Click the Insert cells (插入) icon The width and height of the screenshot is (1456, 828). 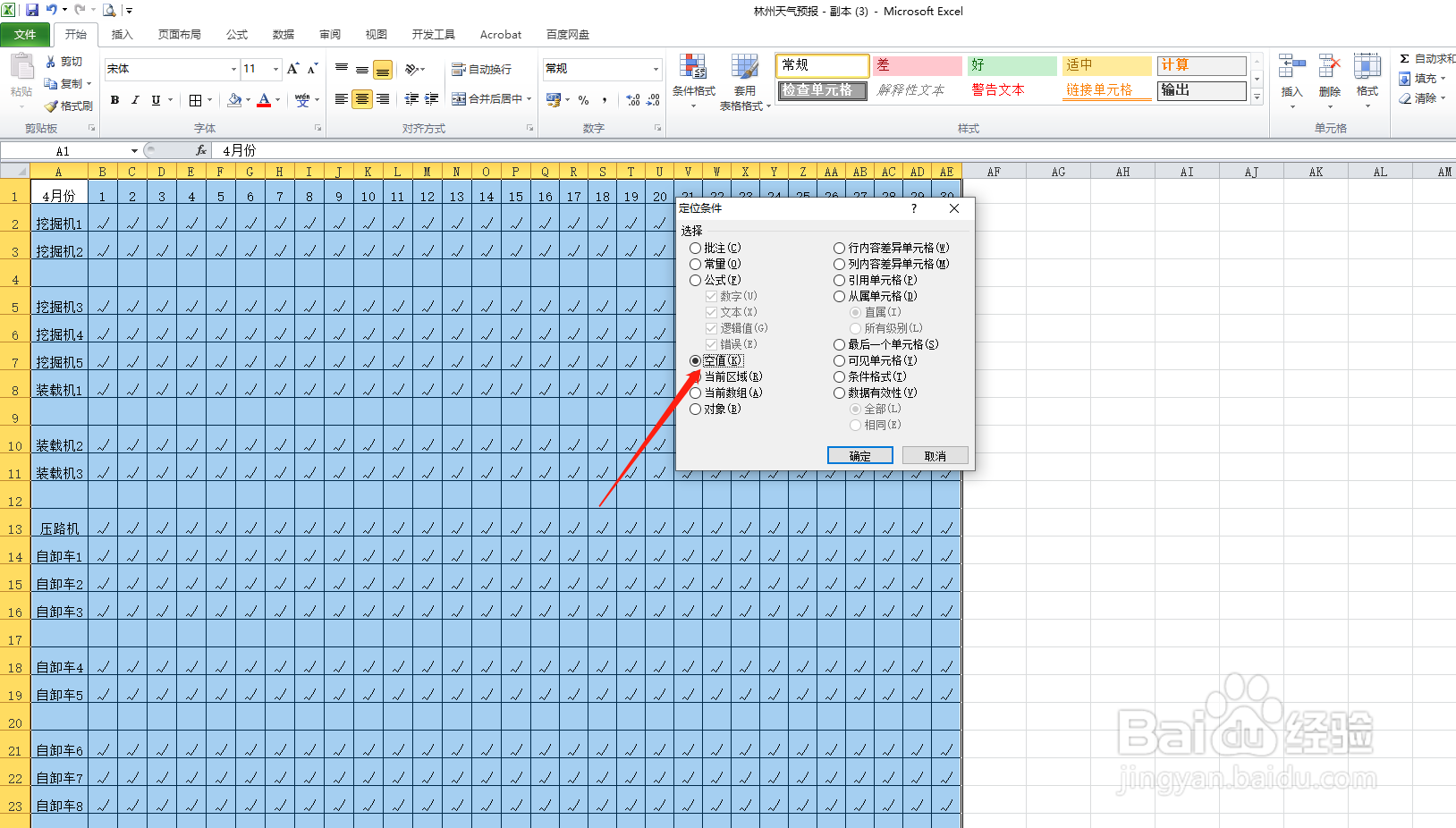[1291, 67]
